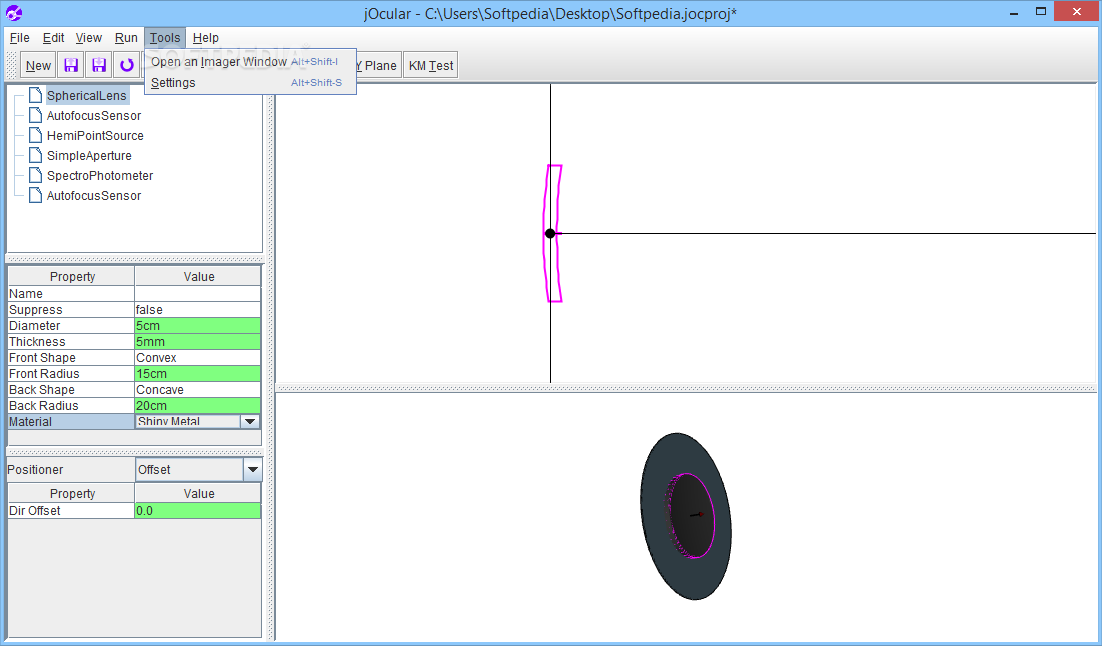Image resolution: width=1102 pixels, height=646 pixels.
Task: Click the New toolbar button
Action: (38, 65)
